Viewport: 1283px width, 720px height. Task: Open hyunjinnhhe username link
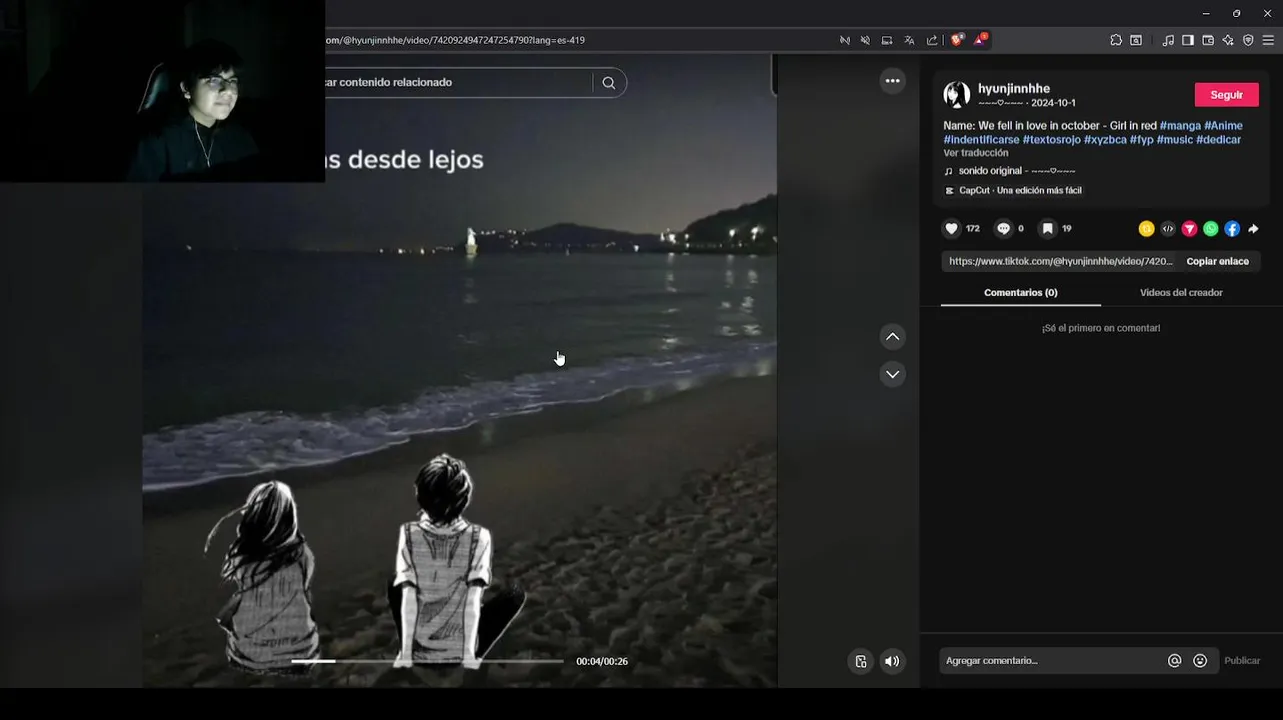pyautogui.click(x=1014, y=88)
